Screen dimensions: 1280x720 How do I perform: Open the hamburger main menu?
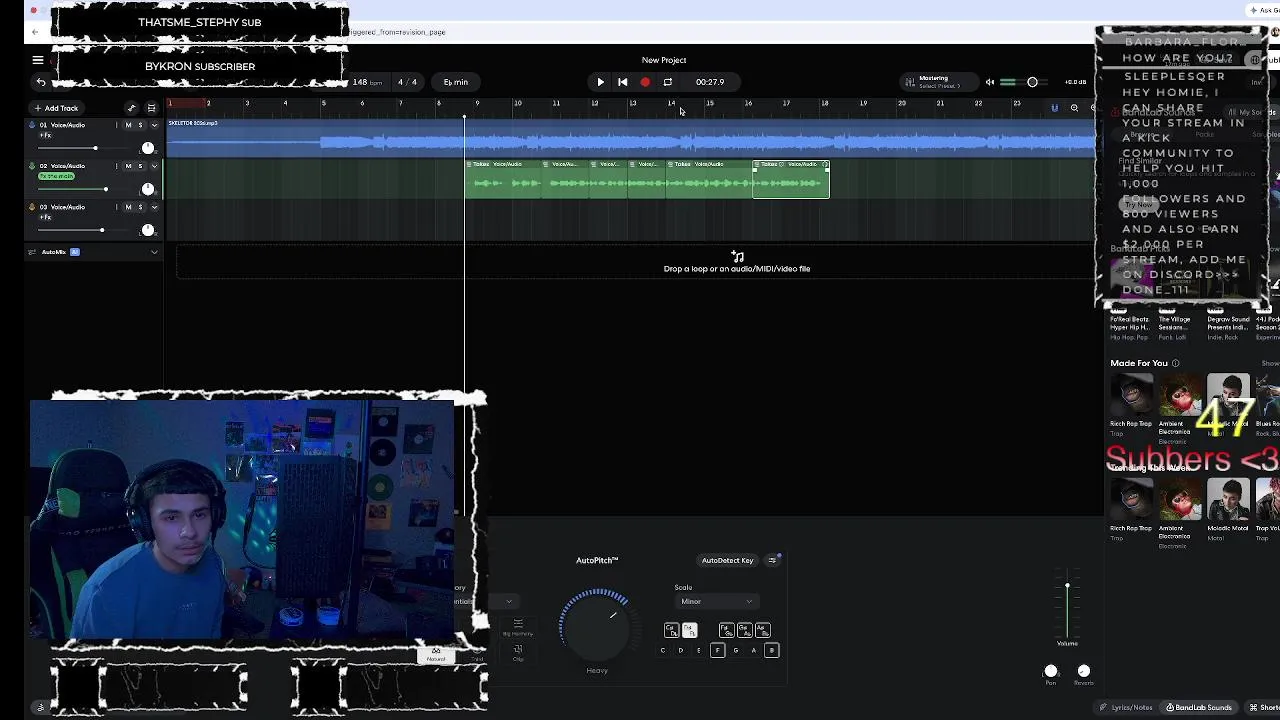38,60
